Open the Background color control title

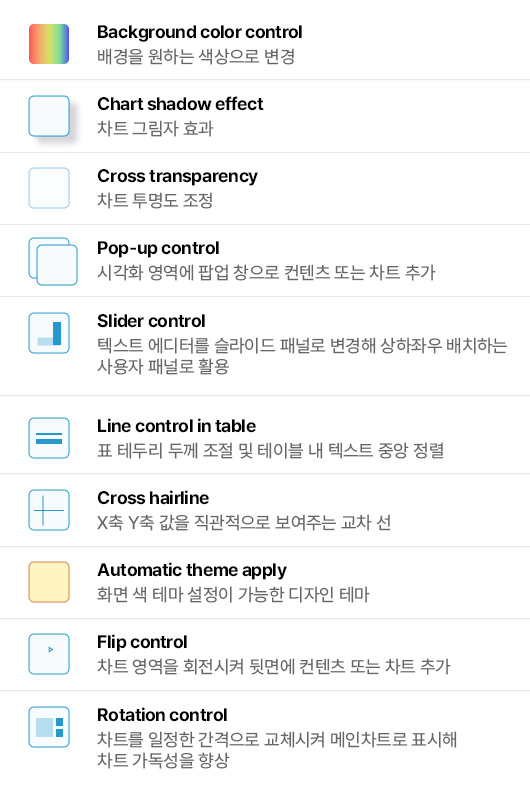tap(200, 32)
